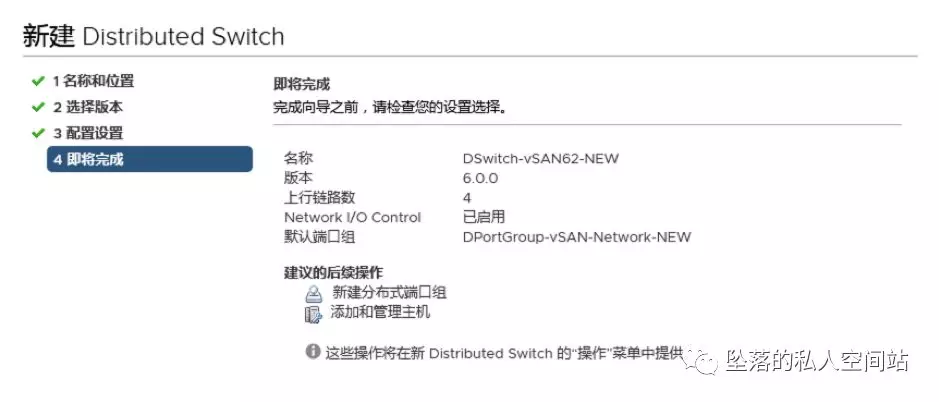The height and width of the screenshot is (402, 939).
Task: Click the info icon before 这些操作
Action: [x=313, y=352]
